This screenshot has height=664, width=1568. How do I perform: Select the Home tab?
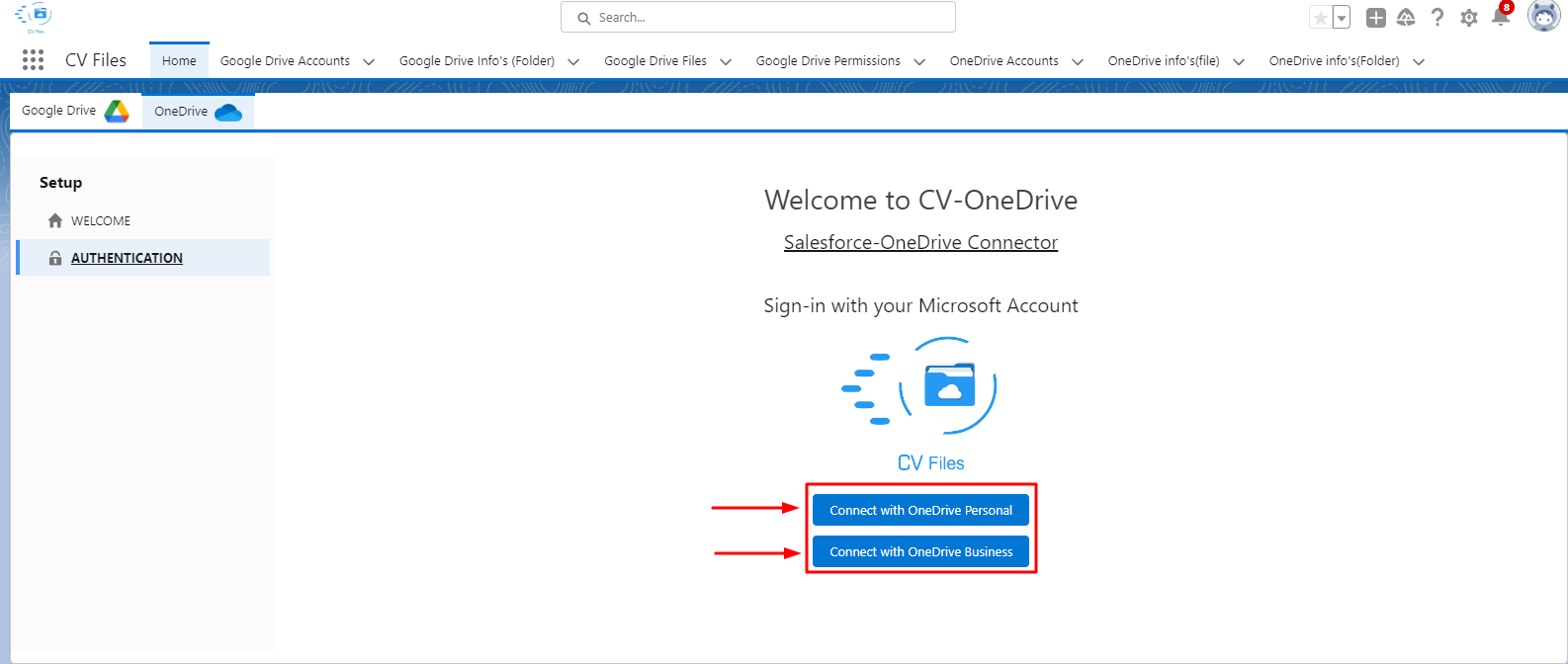click(x=179, y=60)
